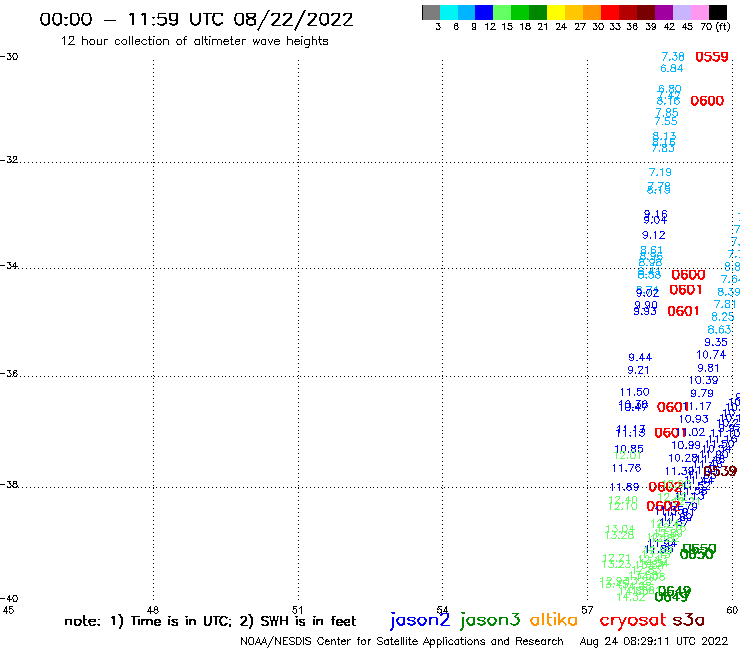The image size is (740, 650).
Task: Click the amber swatch between legend 24 and 27
Action: click(574, 12)
